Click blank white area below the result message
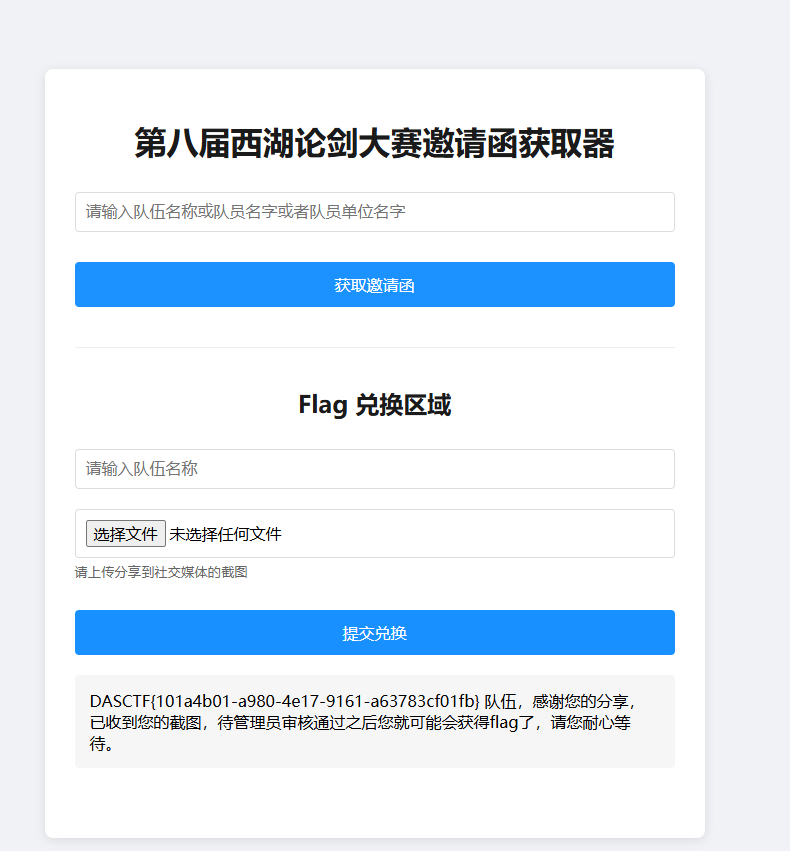 coord(374,803)
